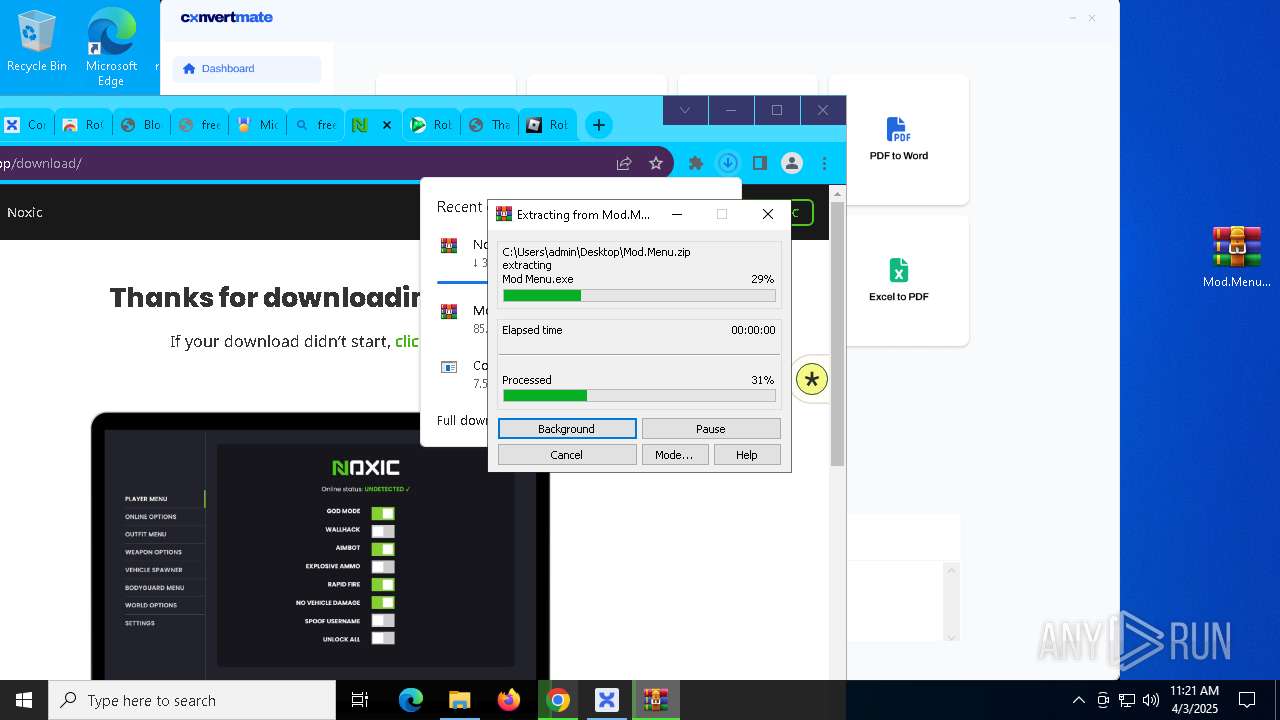Close the active Noxic tab
1280x720 pixels.
387,125
